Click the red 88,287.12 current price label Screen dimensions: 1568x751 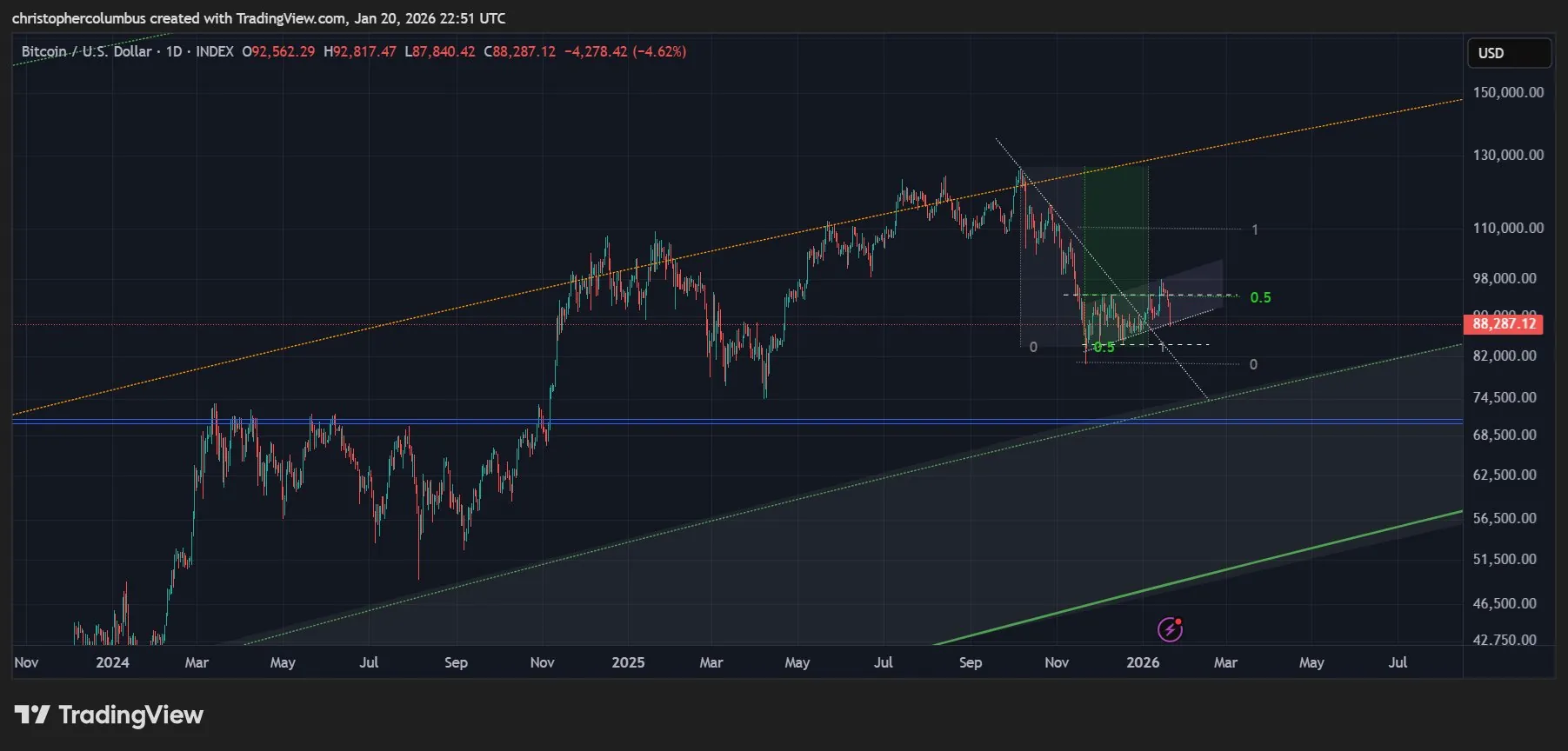coord(1505,324)
